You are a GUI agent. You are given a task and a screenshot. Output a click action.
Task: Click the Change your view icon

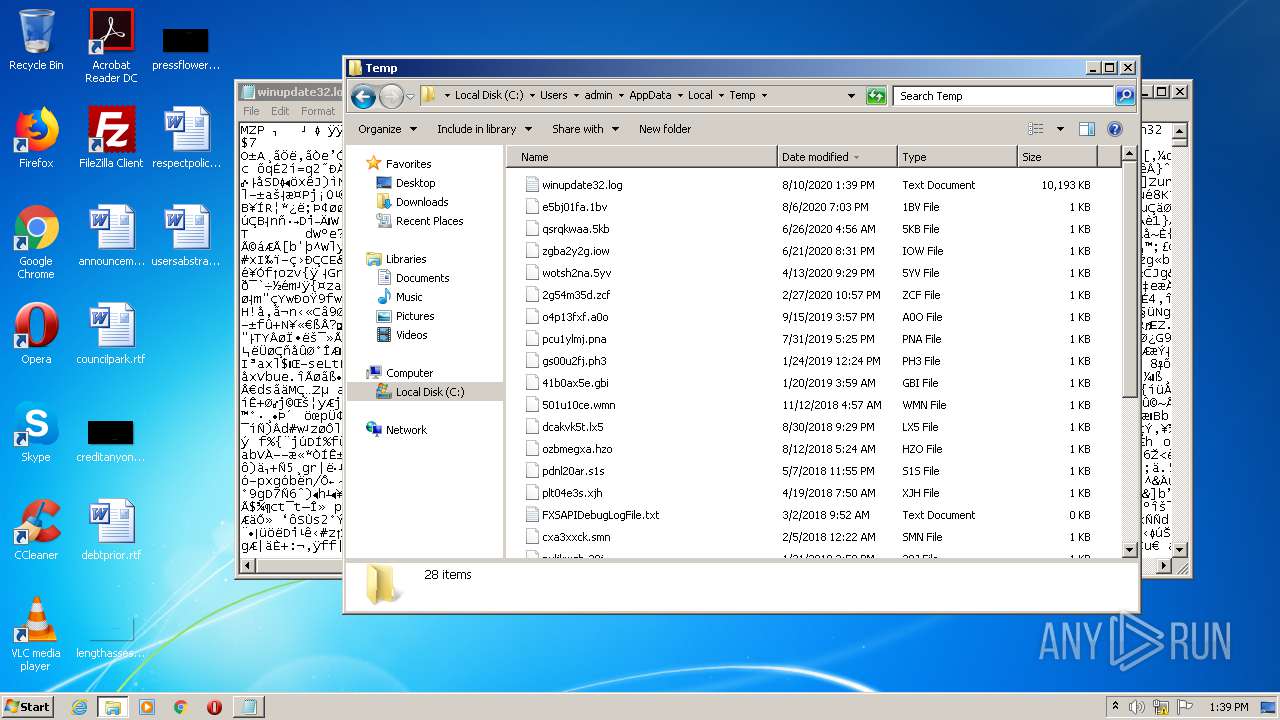pos(1036,129)
